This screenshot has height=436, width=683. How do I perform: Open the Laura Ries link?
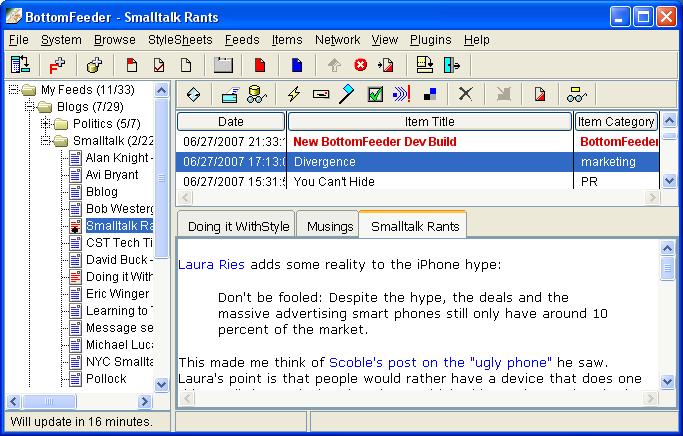pos(211,264)
